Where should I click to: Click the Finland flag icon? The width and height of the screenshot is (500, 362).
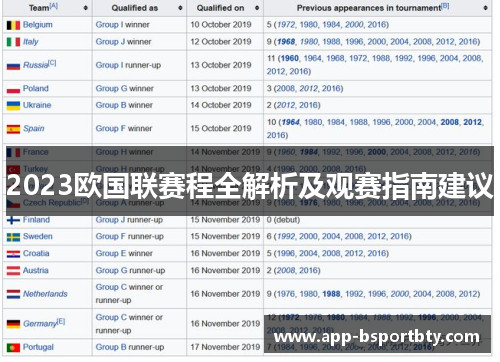point(13,220)
